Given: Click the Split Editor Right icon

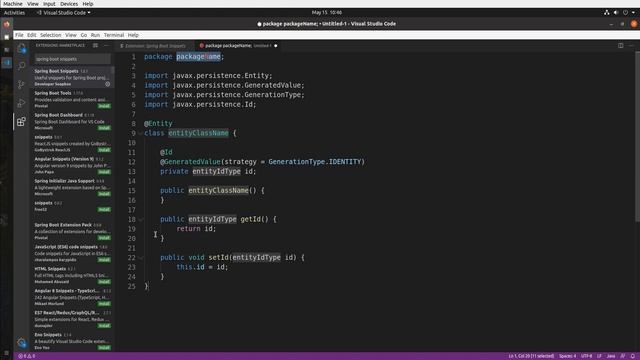Looking at the screenshot, I should [x=620, y=46].
